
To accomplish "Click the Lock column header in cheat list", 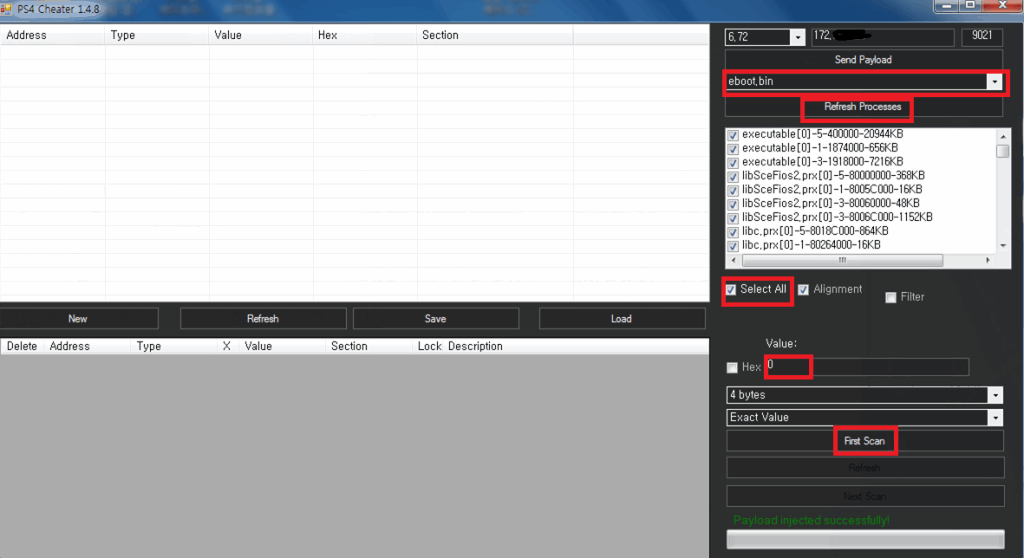I will (x=429, y=346).
